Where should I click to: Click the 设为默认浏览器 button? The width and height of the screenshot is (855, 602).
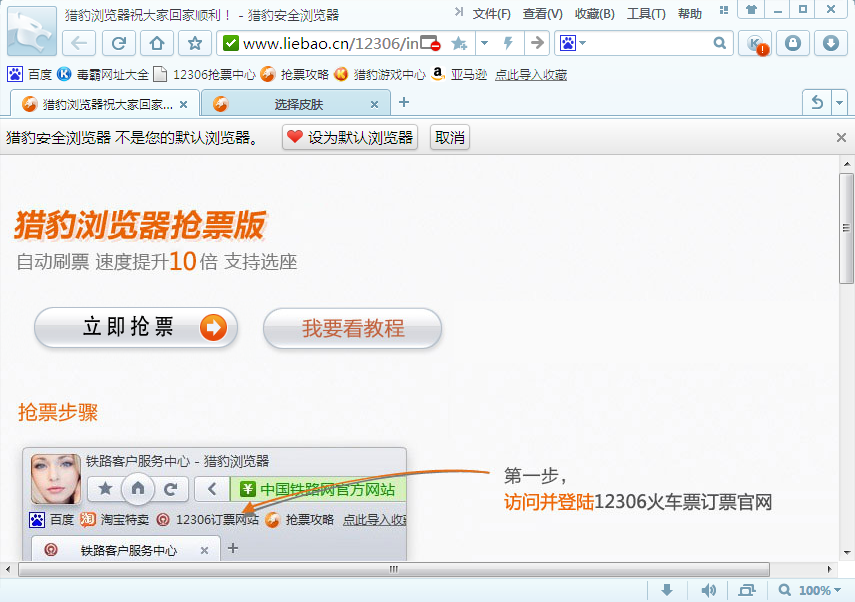click(x=350, y=138)
